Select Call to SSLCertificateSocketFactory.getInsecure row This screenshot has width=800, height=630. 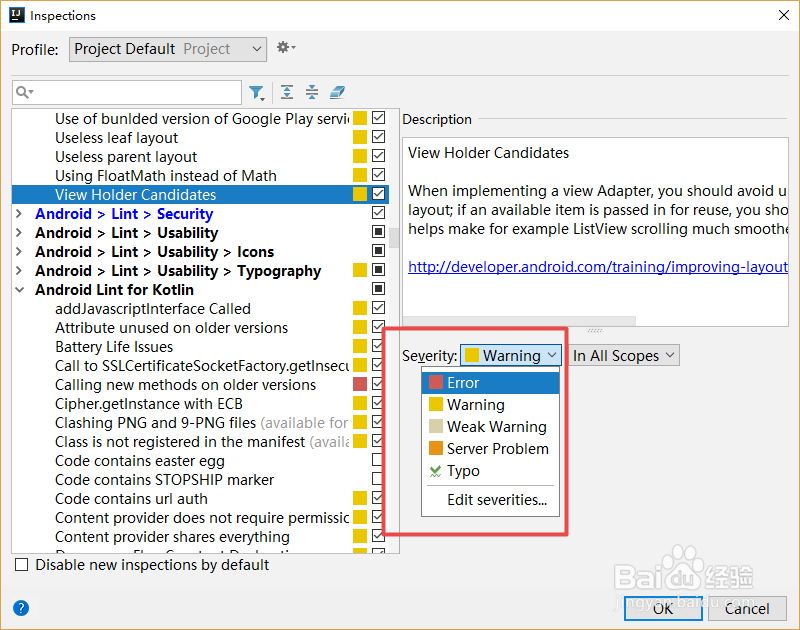(x=202, y=366)
